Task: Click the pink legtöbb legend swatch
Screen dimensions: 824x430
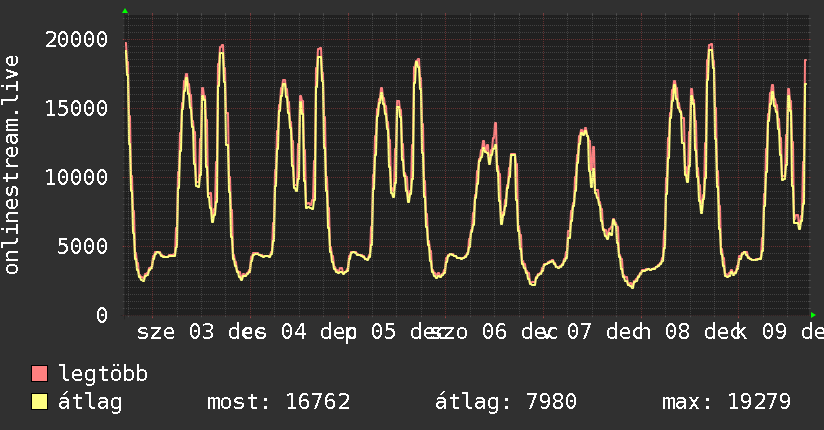Action: coord(39,373)
